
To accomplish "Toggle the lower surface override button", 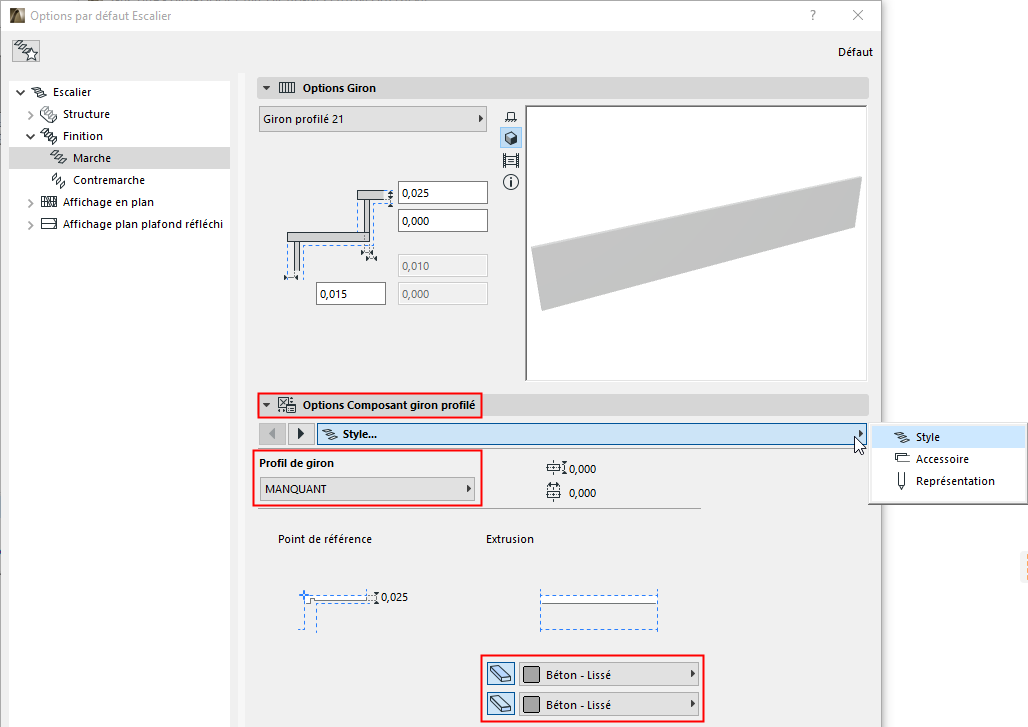I will (501, 704).
